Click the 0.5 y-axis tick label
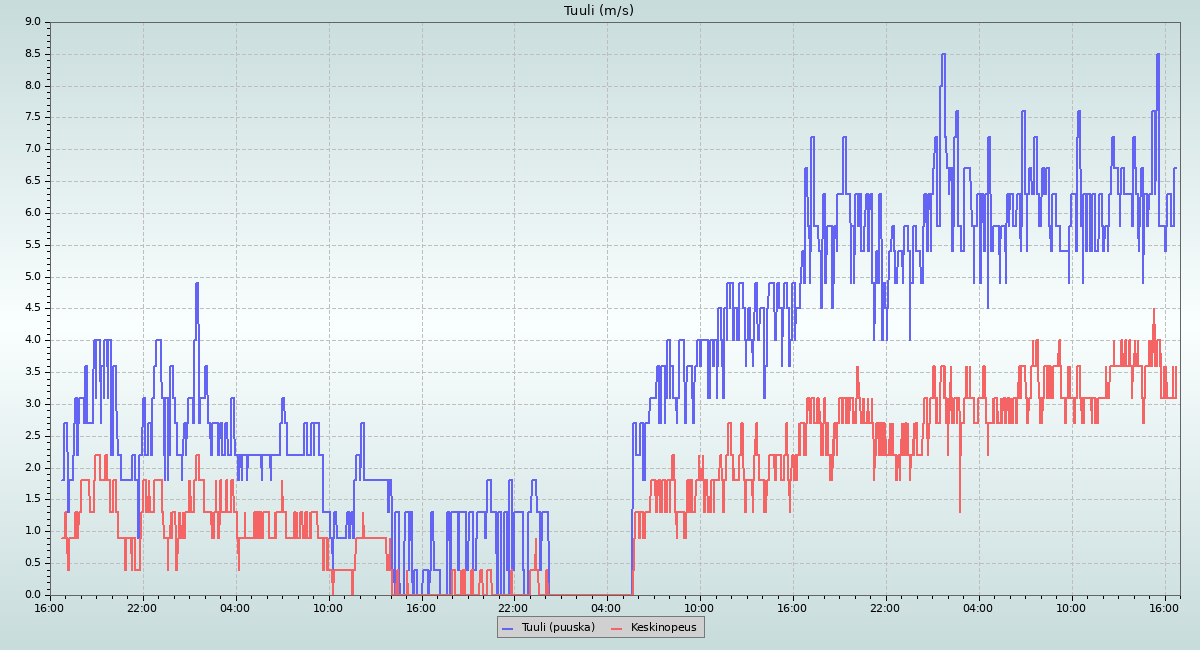Image resolution: width=1200 pixels, height=650 pixels. 33,563
